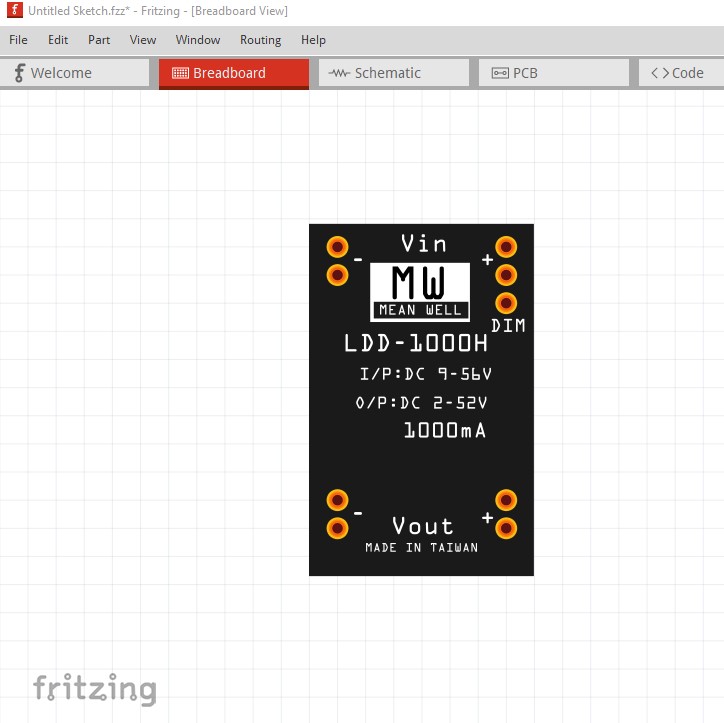Click the upper Vout minus pin
Screen dimensions: 724x723
click(338, 500)
